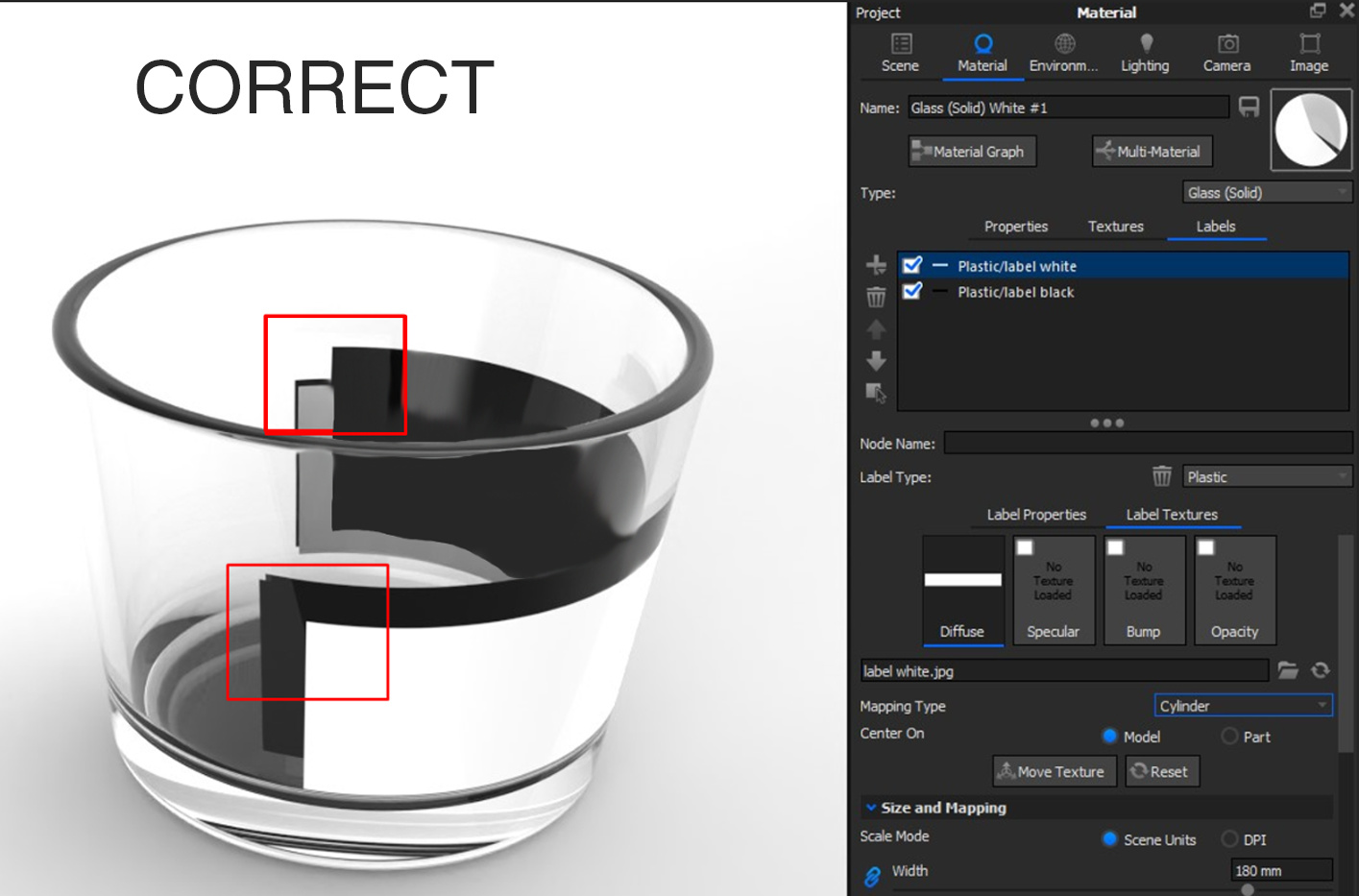
Task: Click the Width value field
Action: pos(1281,870)
